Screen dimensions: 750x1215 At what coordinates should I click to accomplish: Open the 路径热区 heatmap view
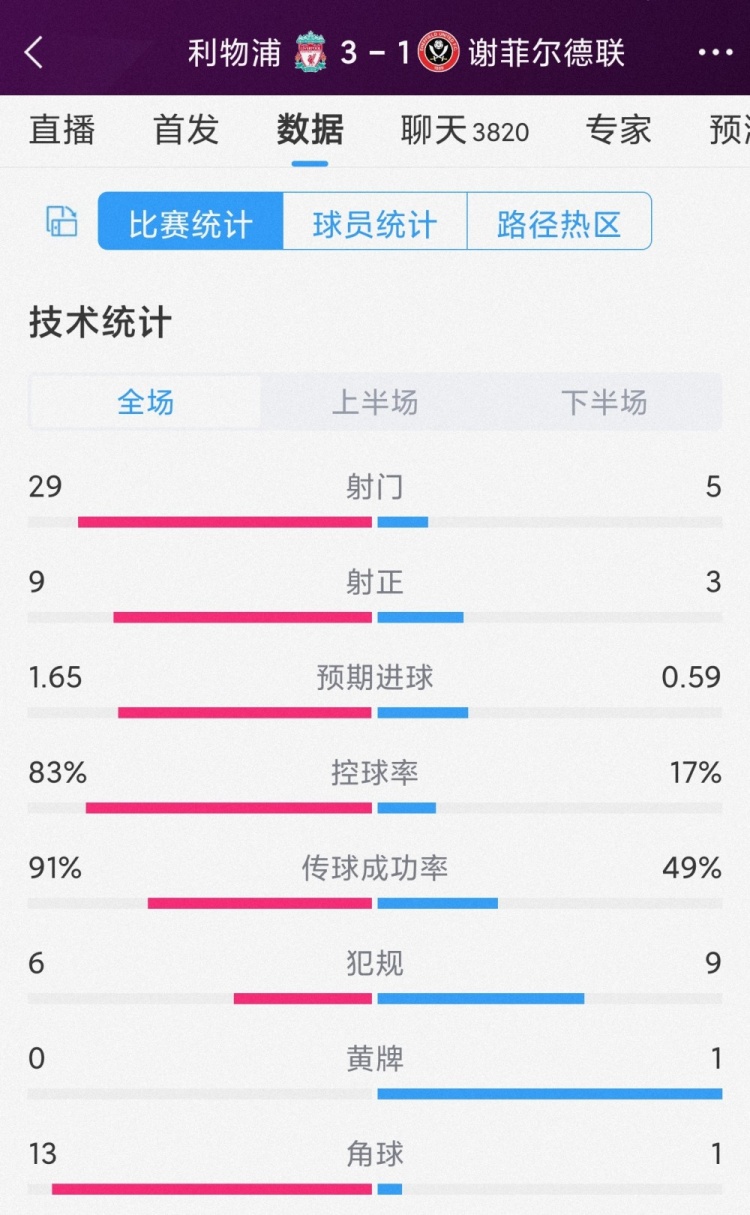click(x=560, y=221)
